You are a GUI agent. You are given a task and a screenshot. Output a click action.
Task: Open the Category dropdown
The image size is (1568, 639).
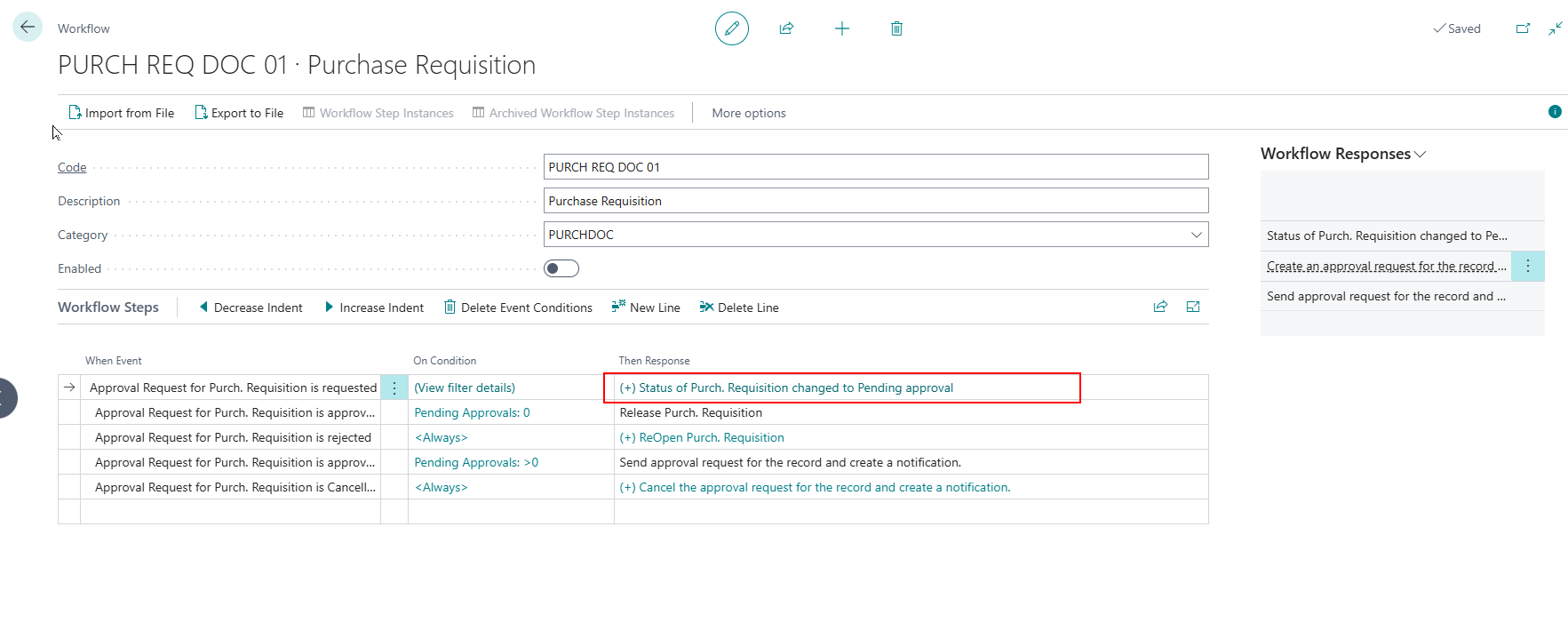1196,235
